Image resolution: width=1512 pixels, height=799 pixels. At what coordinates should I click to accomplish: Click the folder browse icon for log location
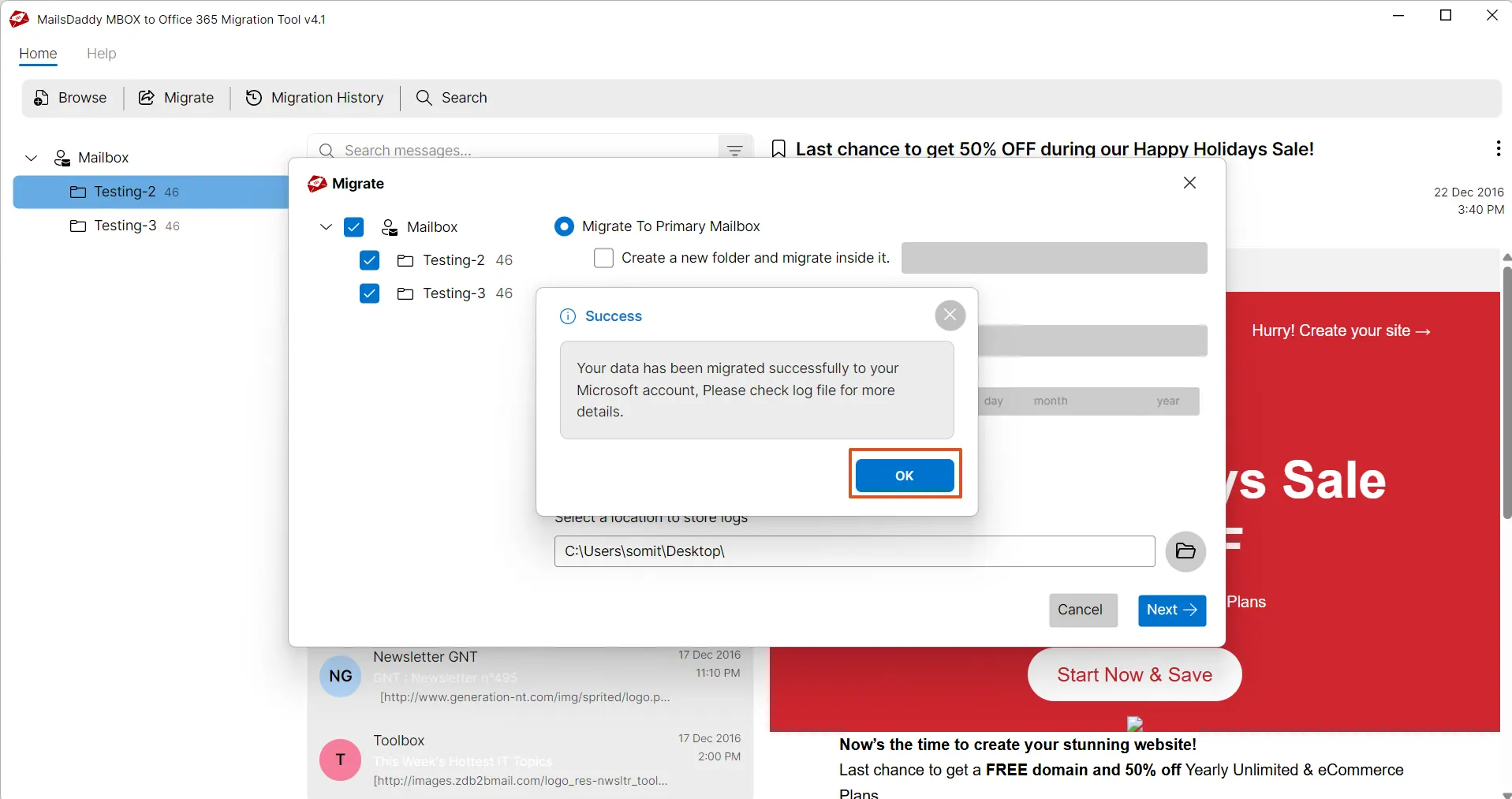(1185, 551)
